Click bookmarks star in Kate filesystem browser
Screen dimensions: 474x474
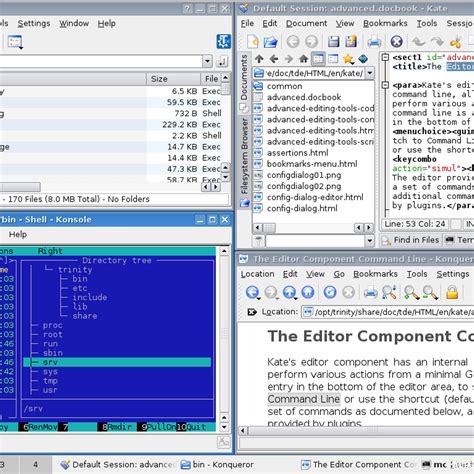(x=348, y=59)
